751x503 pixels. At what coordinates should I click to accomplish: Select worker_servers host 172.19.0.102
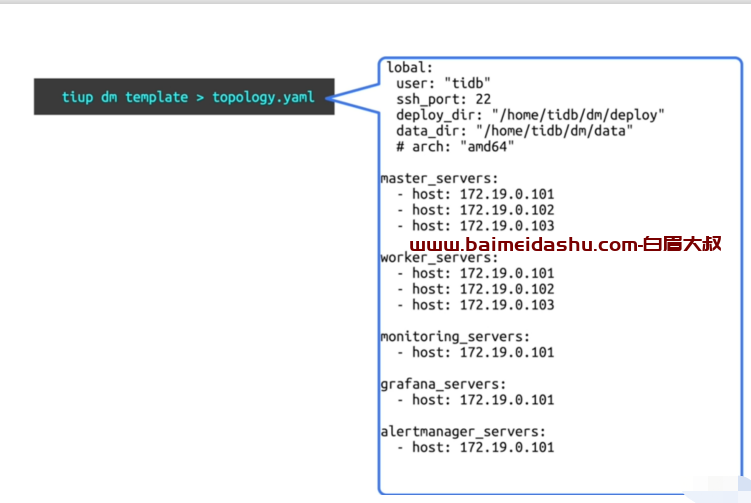tap(476, 289)
